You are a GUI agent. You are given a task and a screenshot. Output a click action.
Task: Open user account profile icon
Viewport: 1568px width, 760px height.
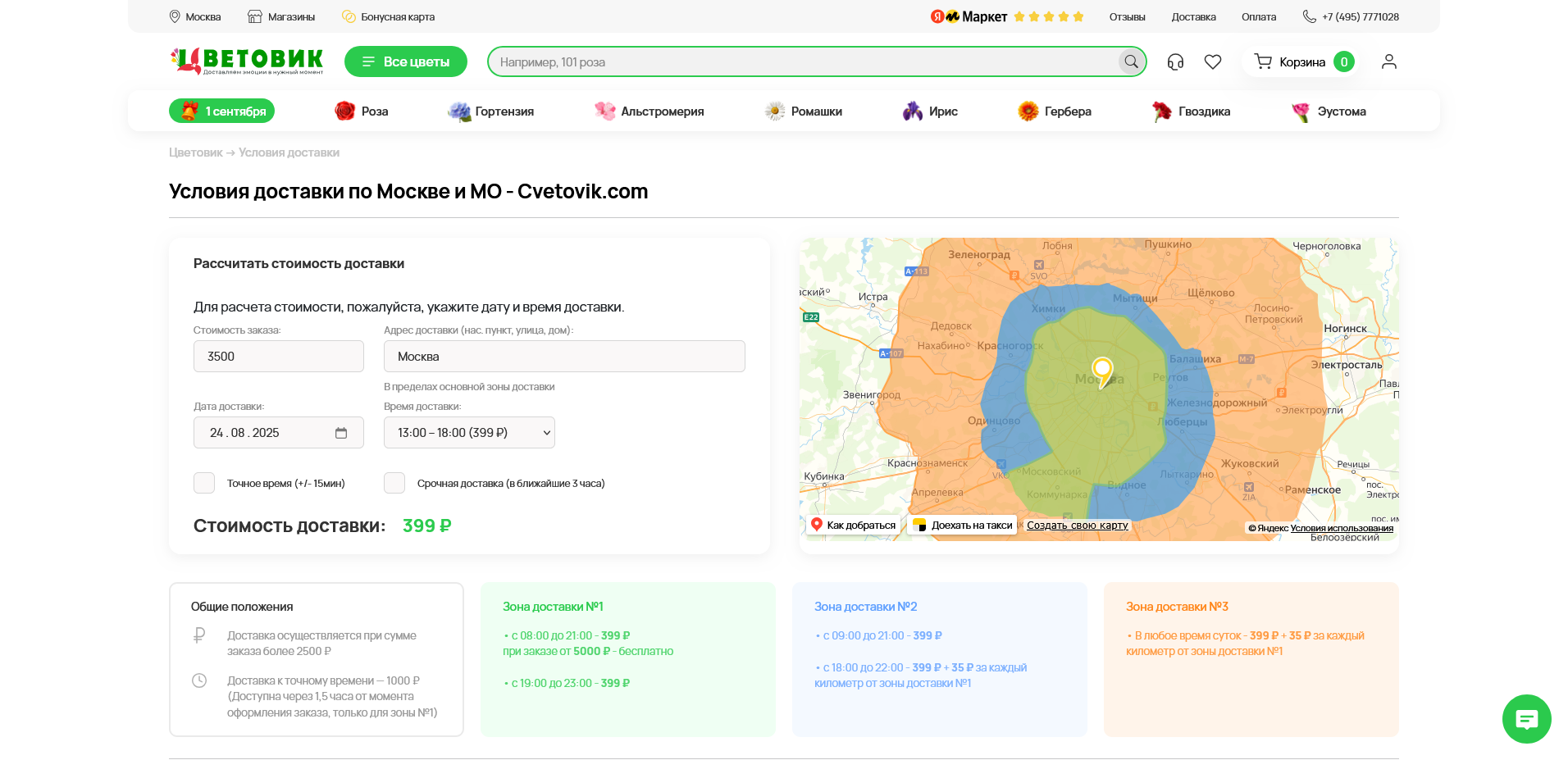coord(1388,61)
